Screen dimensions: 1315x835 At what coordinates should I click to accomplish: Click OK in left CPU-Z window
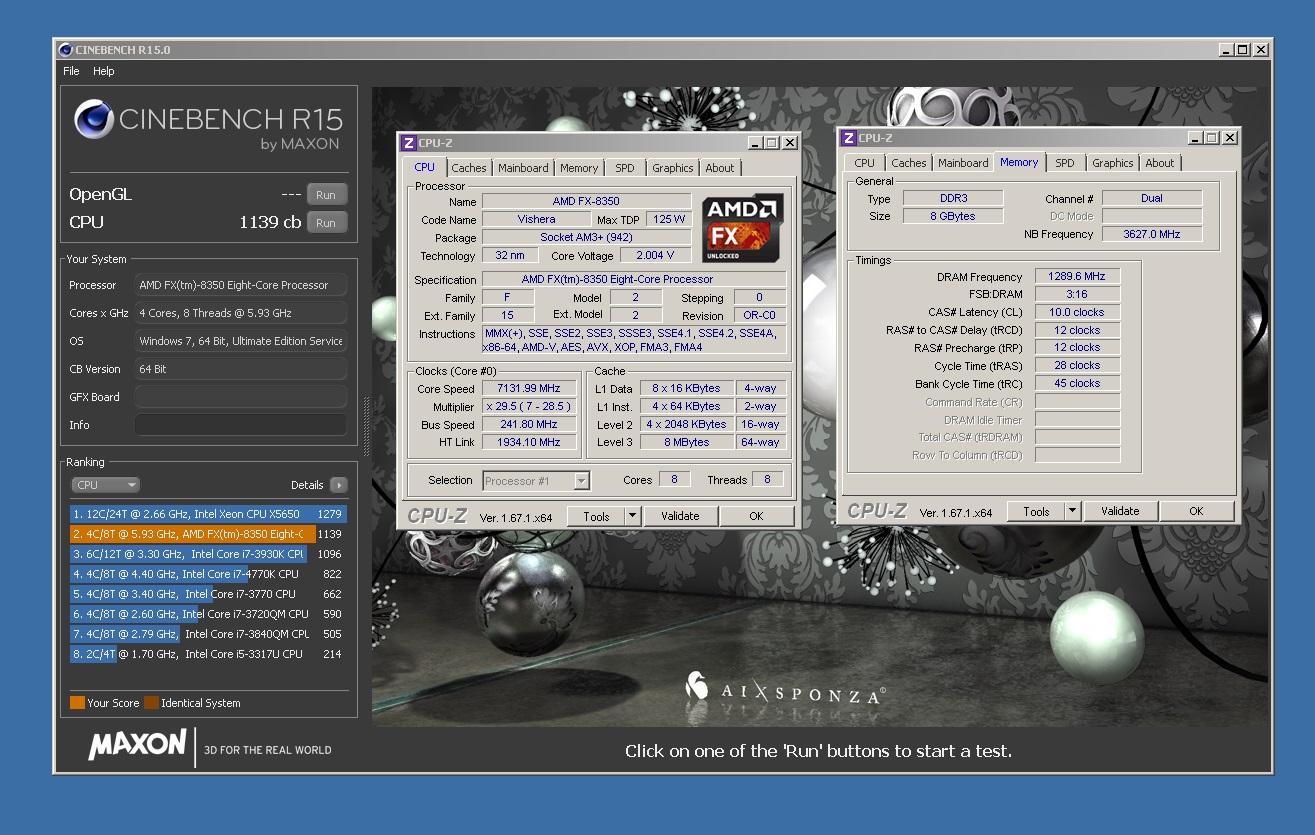click(x=756, y=516)
